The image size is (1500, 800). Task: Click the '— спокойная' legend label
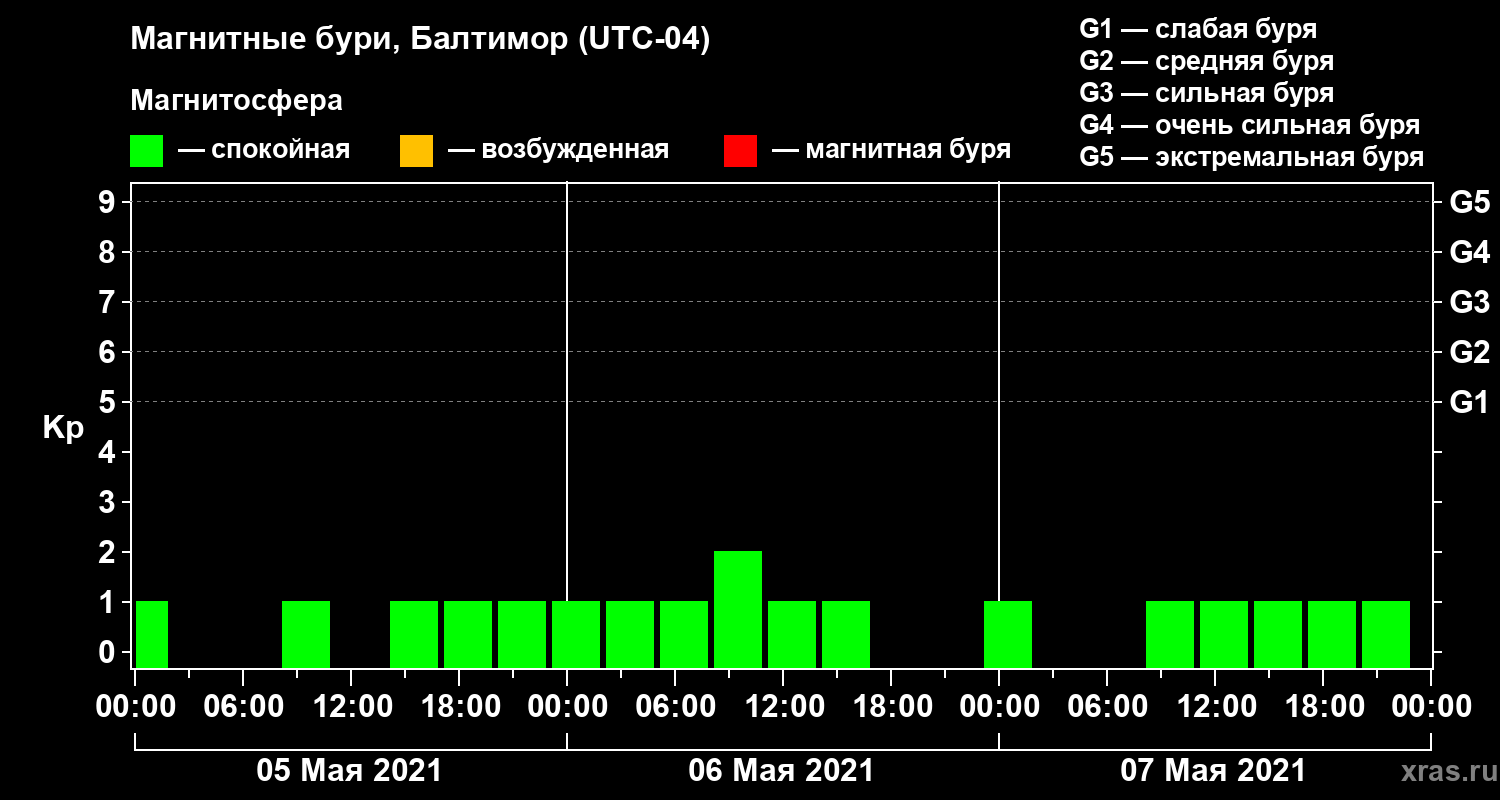(x=264, y=150)
